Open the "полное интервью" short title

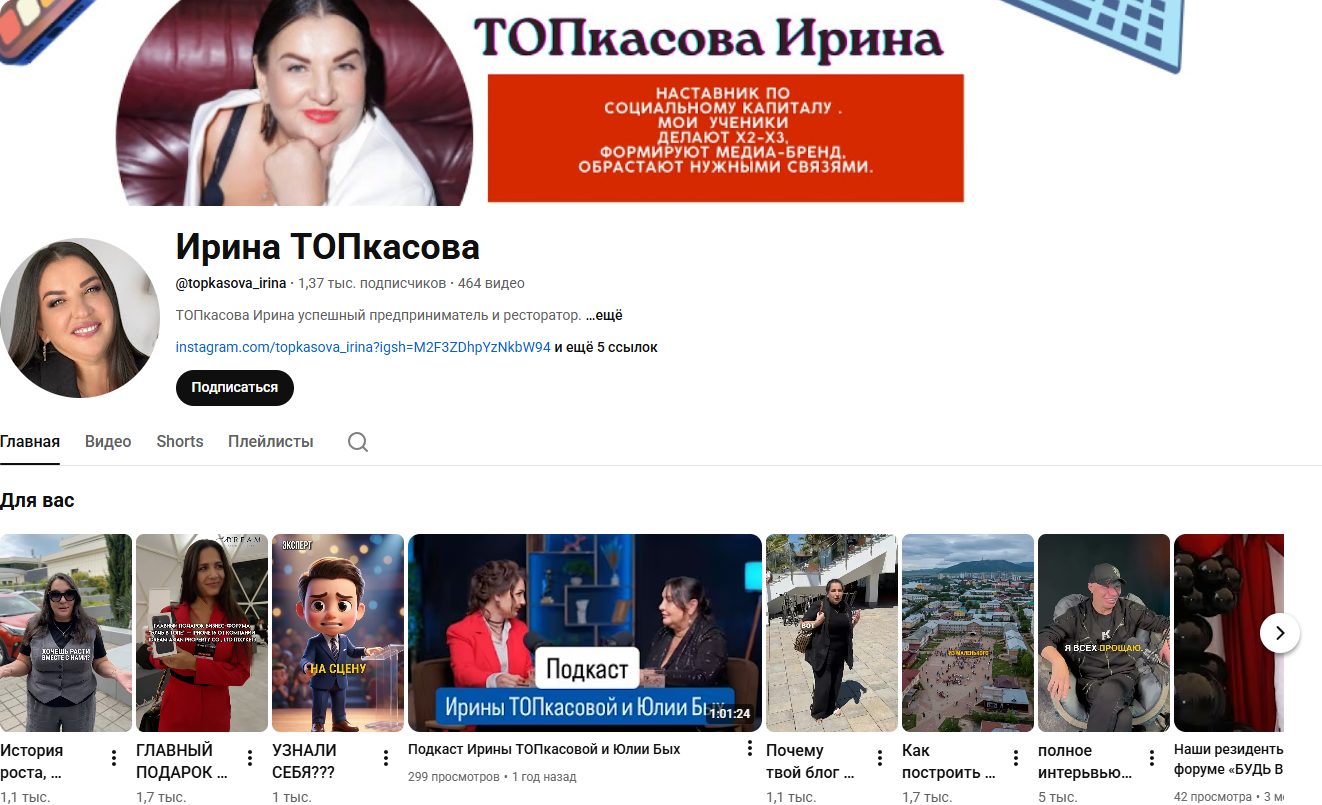(1084, 761)
